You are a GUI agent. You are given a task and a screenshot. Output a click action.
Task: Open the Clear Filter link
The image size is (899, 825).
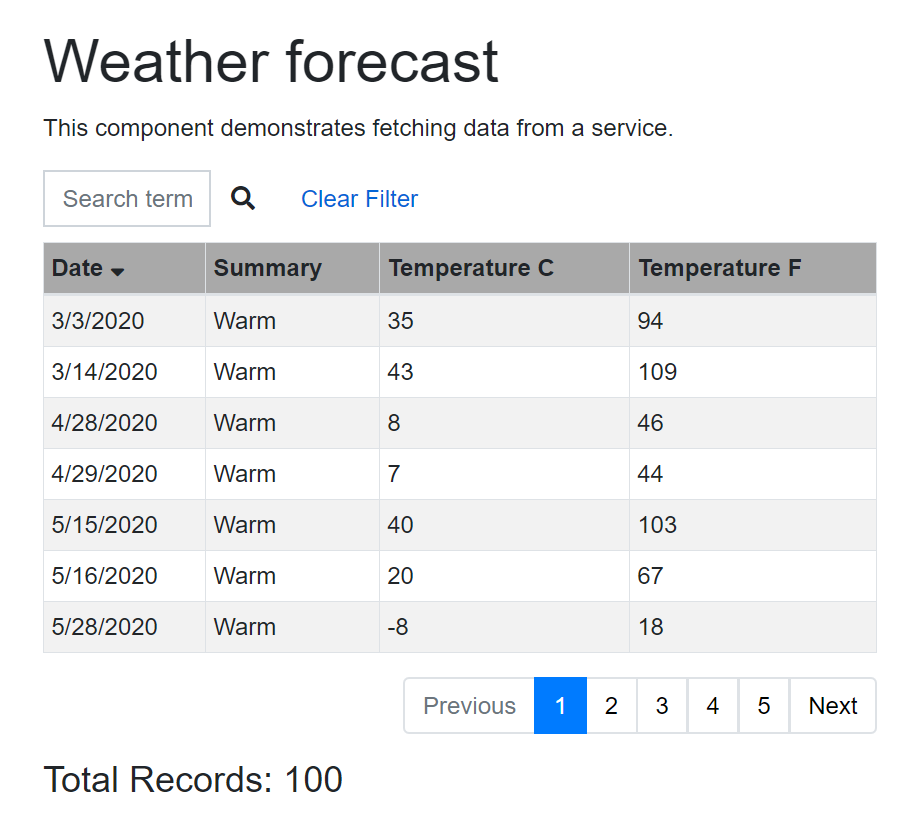pos(359,199)
